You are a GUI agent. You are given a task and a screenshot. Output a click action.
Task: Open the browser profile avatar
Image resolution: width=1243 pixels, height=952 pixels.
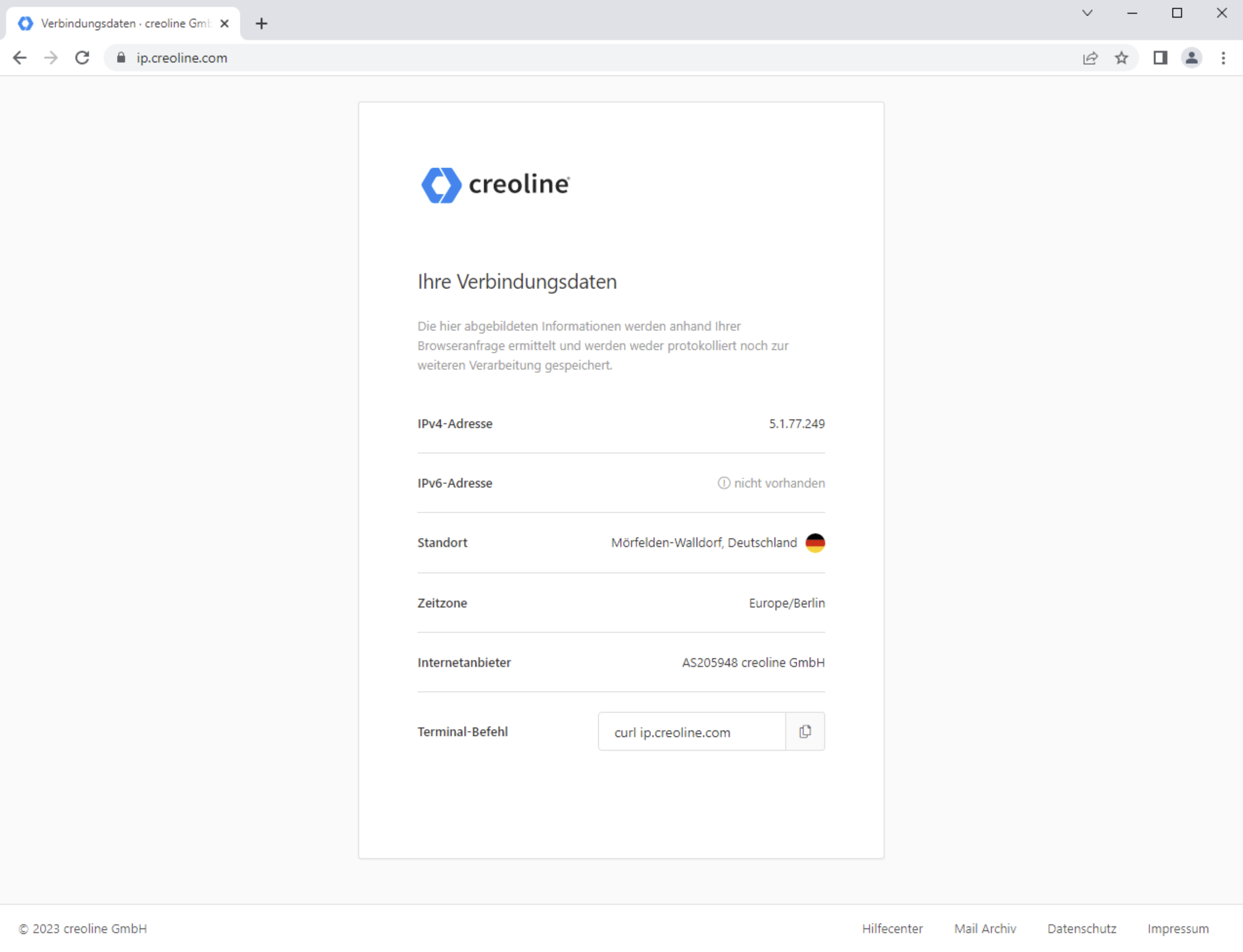click(x=1192, y=58)
